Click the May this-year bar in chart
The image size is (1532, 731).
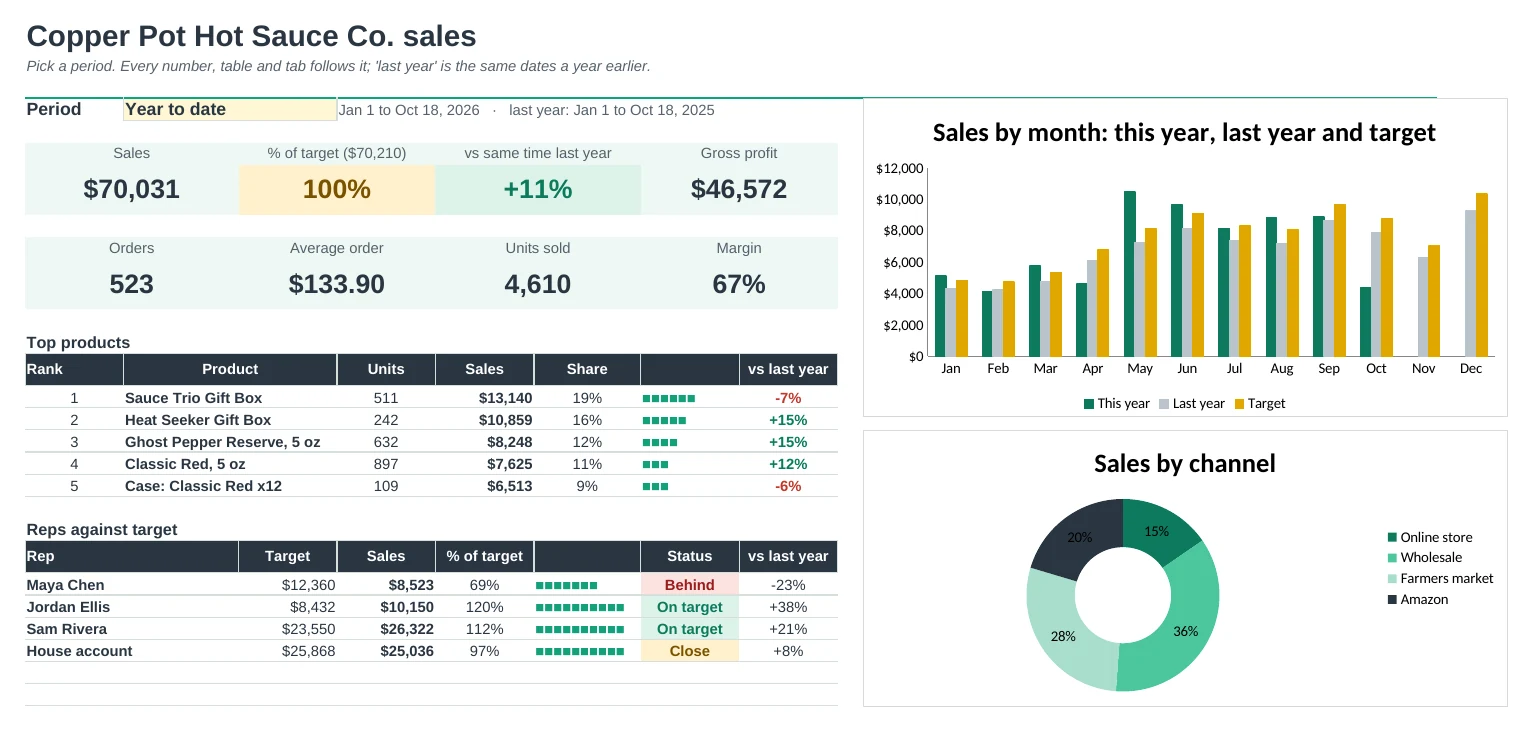1130,274
